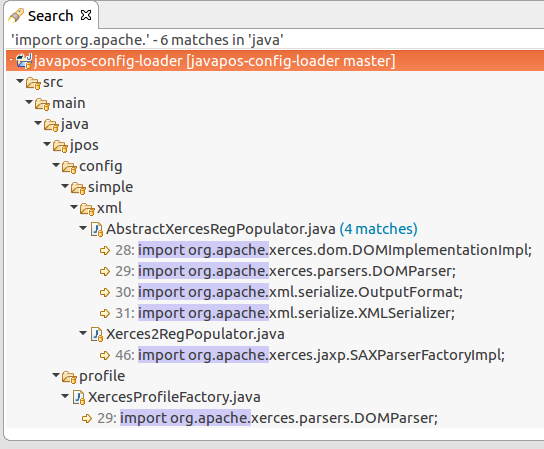Select the jpos folder name
The height and width of the screenshot is (449, 544).
coord(84,146)
